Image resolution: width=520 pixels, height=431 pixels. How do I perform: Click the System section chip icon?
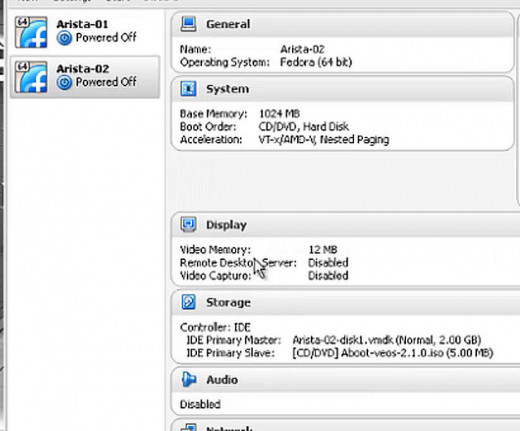click(x=188, y=89)
